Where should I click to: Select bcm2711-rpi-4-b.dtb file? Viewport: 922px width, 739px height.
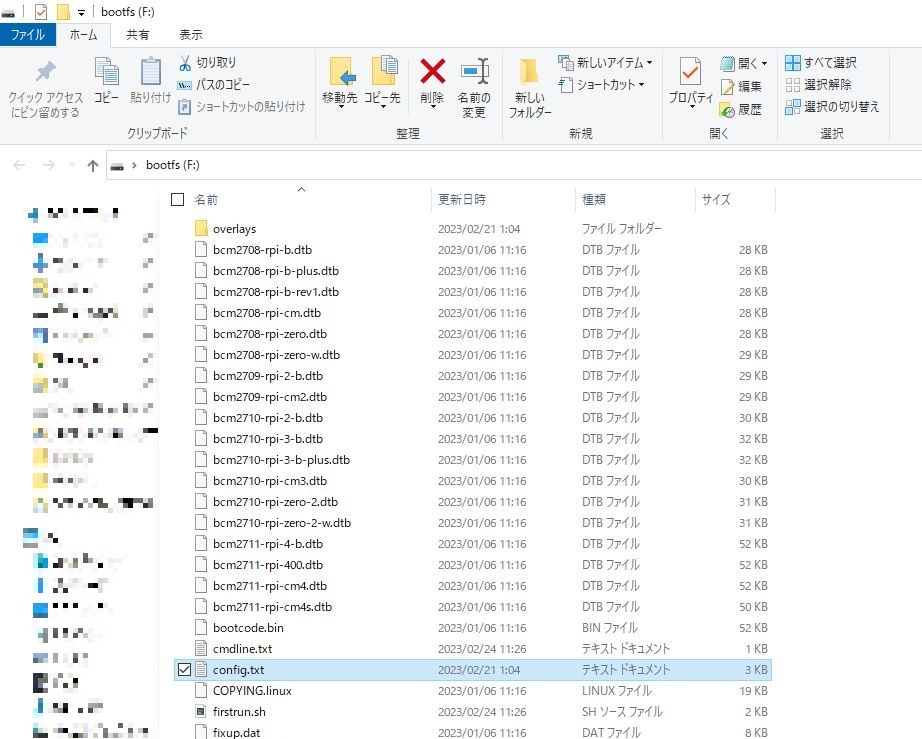tap(473, 544)
